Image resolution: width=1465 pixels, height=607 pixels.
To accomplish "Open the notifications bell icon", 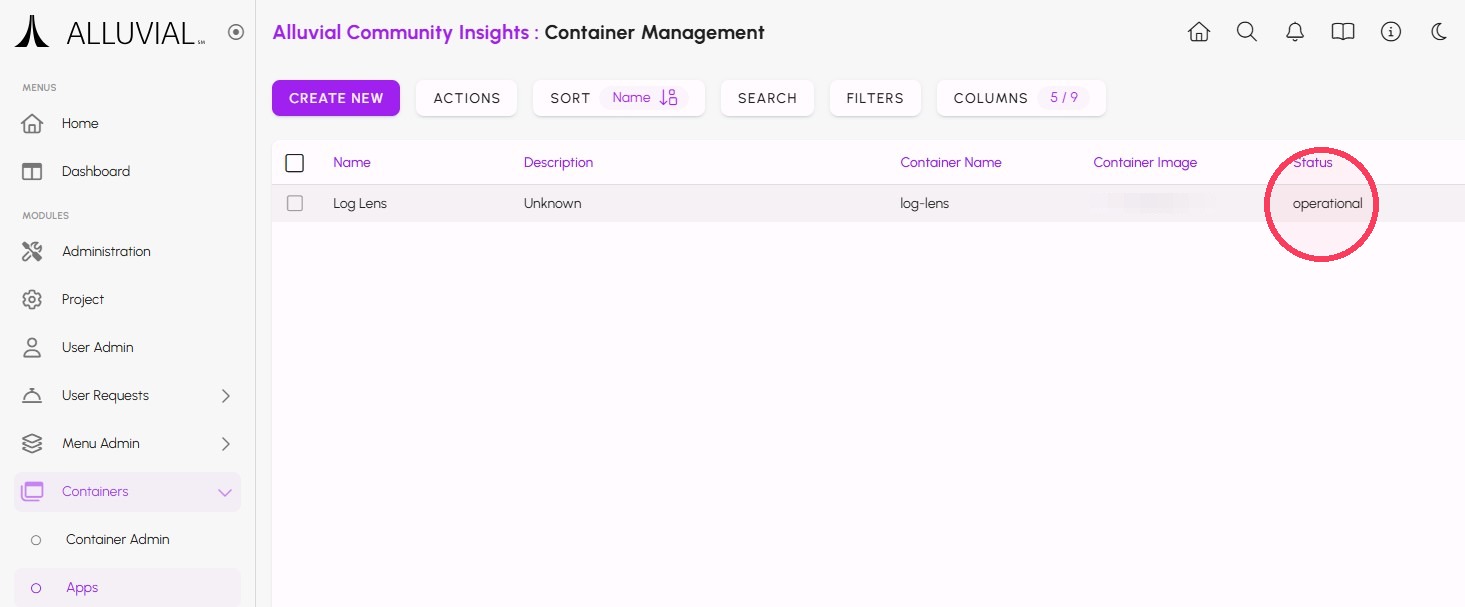I will tap(1295, 32).
